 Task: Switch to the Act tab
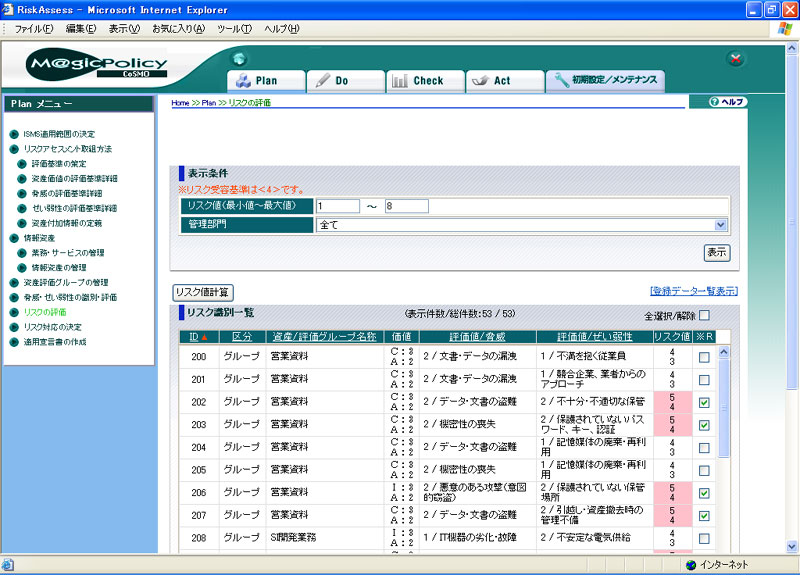click(505, 81)
